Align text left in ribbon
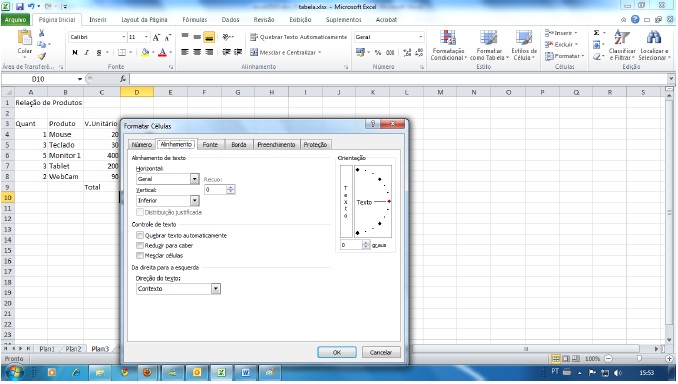678x384 pixels. pos(185,52)
